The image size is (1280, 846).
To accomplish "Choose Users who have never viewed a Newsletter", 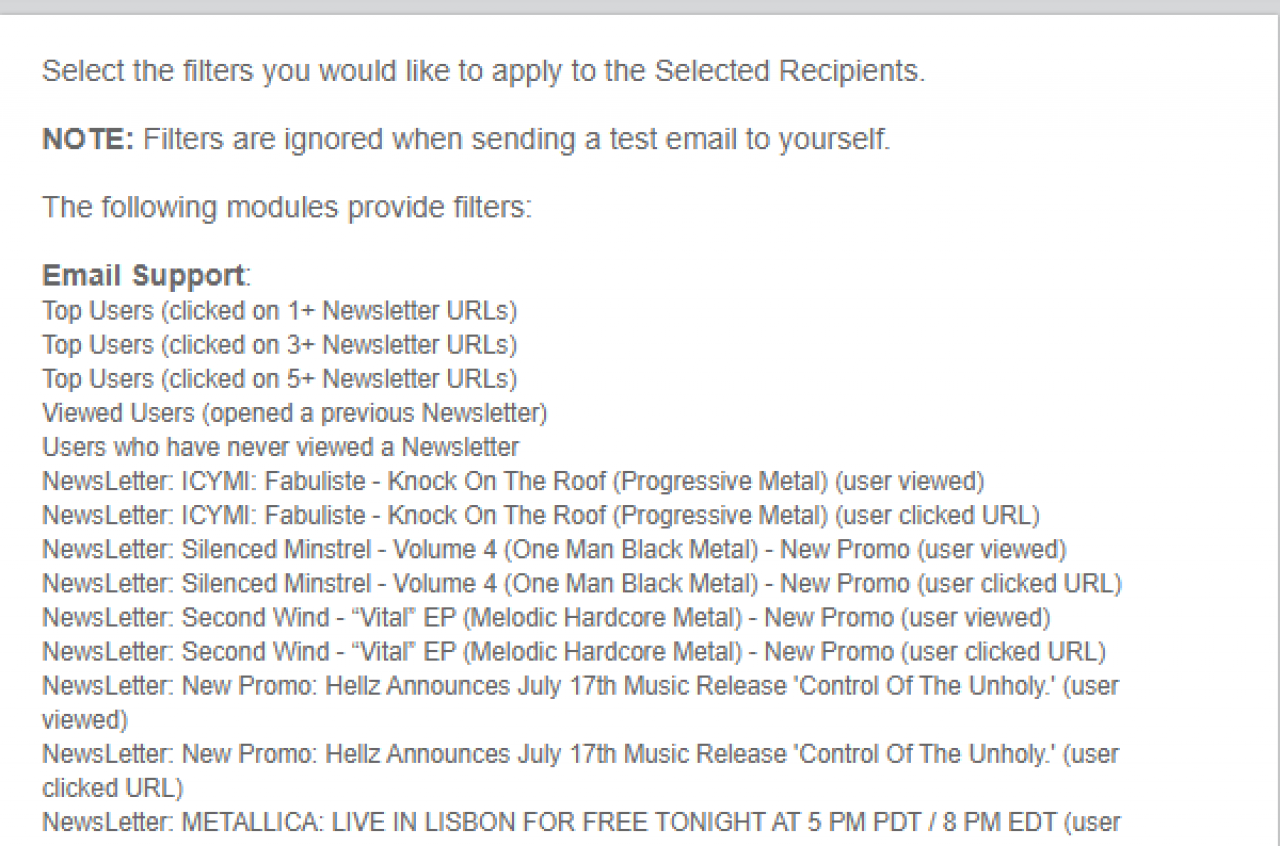I will click(280, 447).
